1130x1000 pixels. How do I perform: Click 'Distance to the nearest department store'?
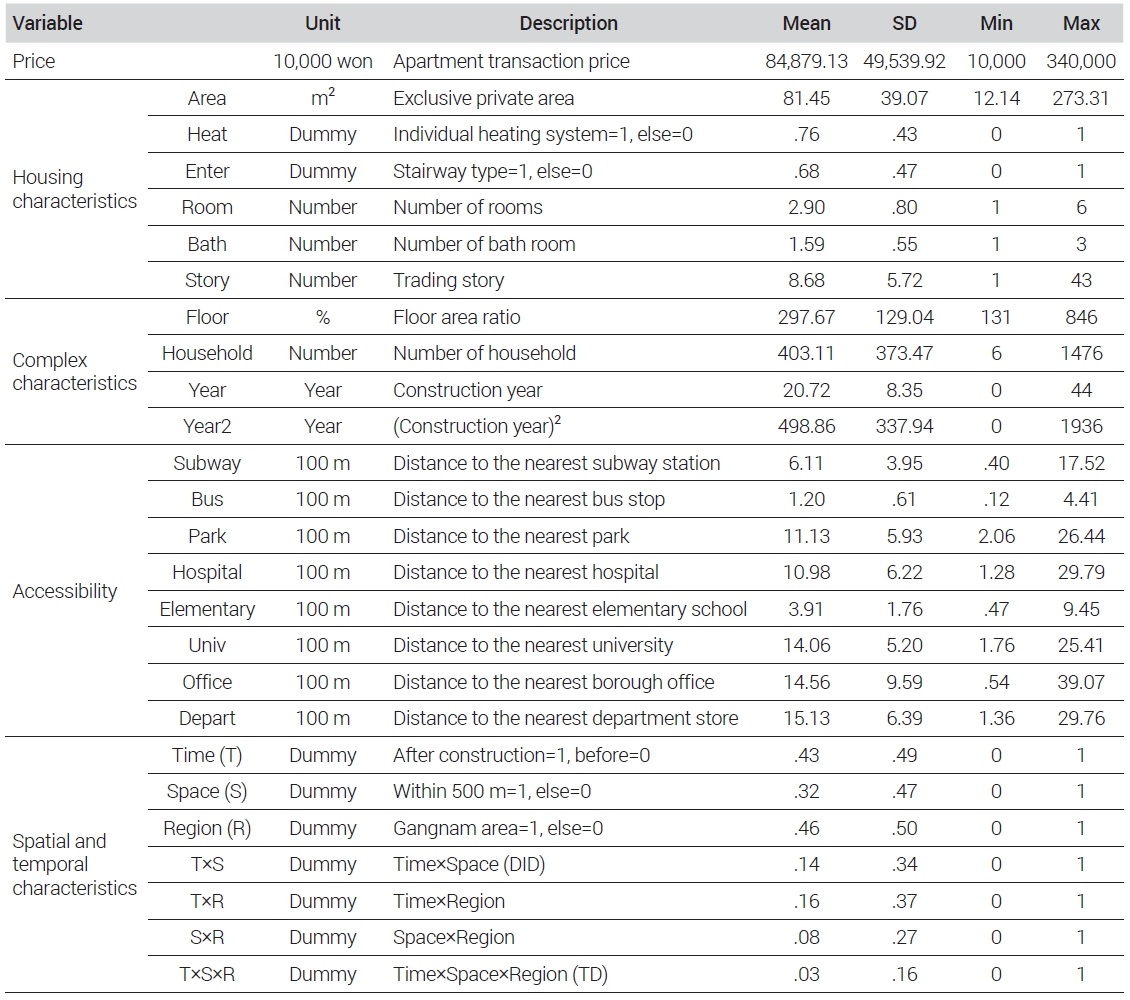[x=565, y=718]
